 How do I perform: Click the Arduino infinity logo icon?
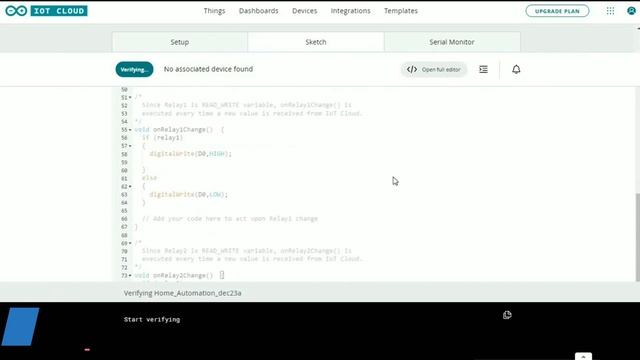point(16,11)
